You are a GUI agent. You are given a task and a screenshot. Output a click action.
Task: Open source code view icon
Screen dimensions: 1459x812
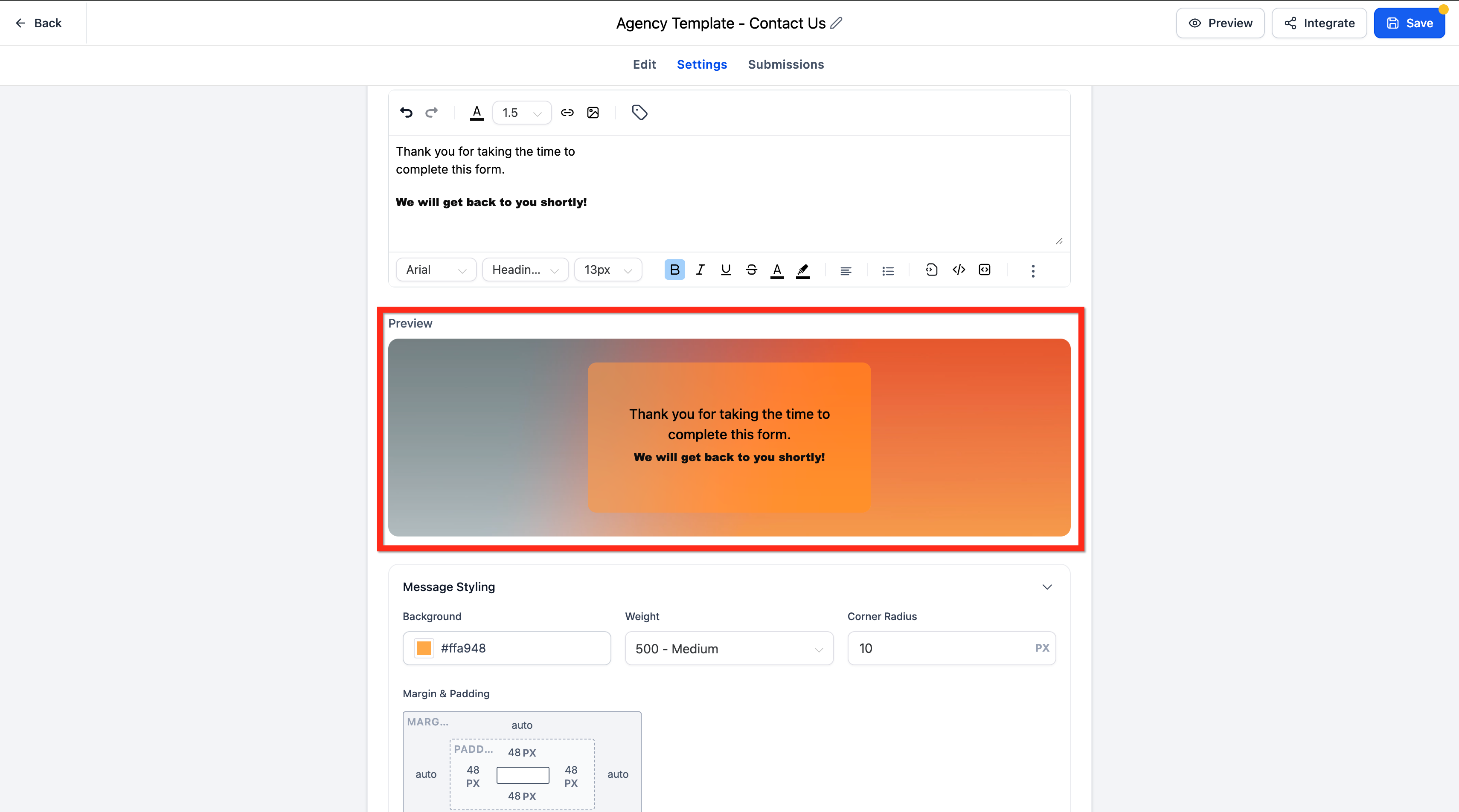[x=959, y=270]
